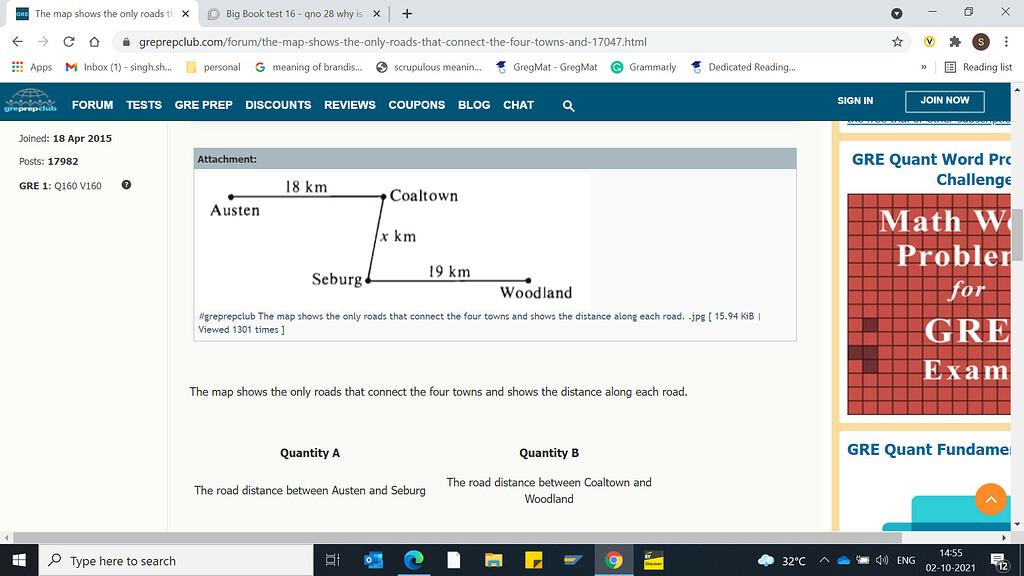Open the CHAT menu item
Screen dimensions: 1024x576
519,105
